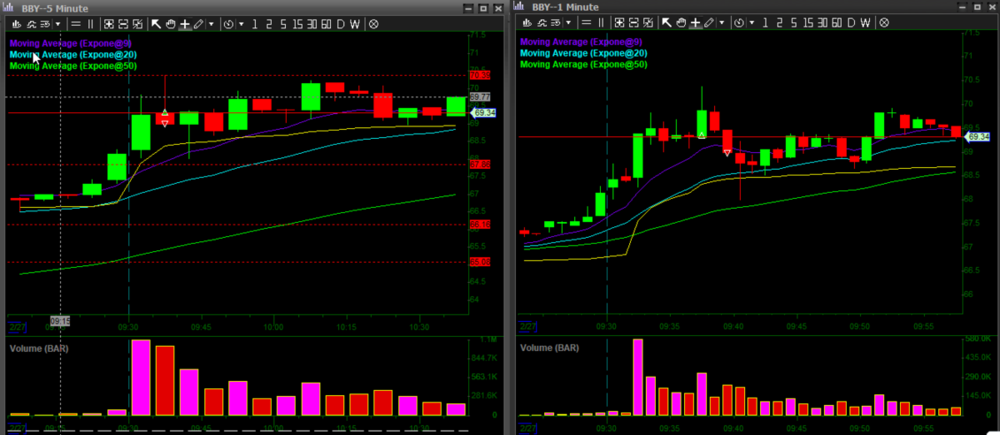Set 1 Minute chart to Daily (D) timeframe

(x=850, y=22)
